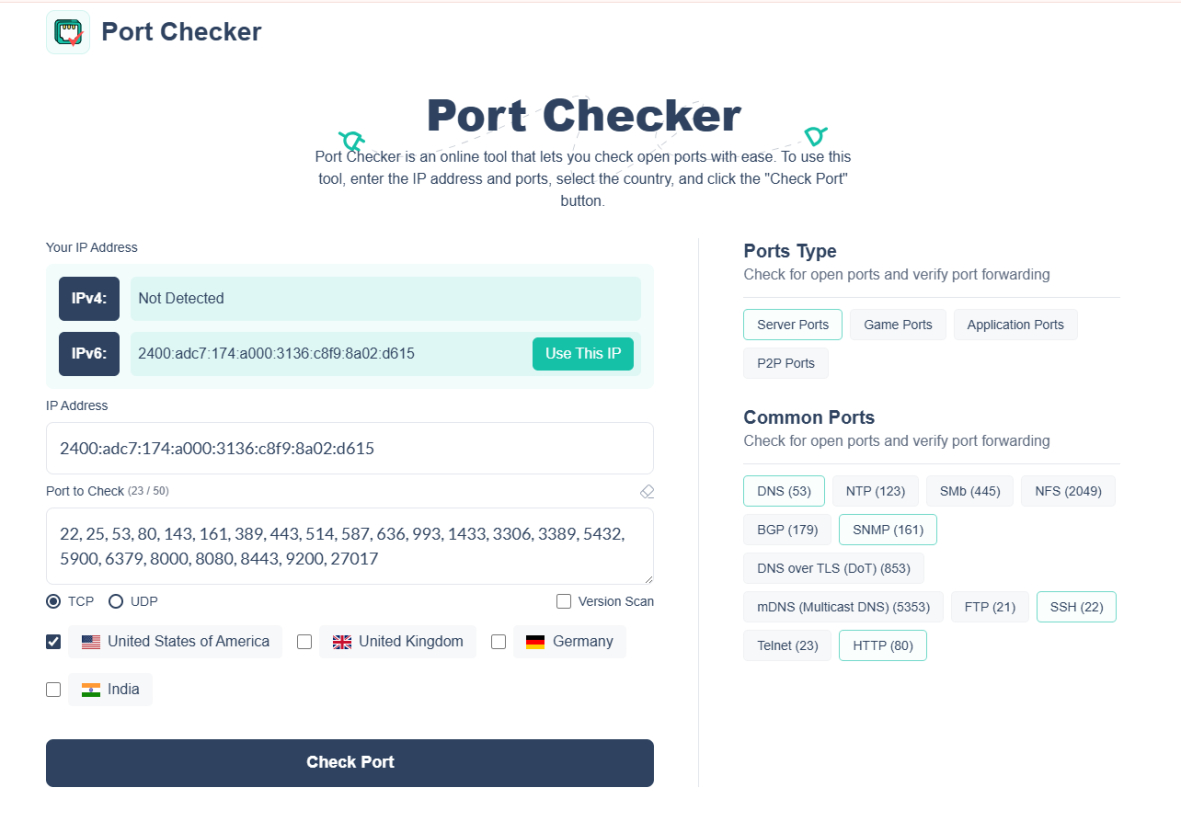Enable the Version Scan checkbox

(563, 602)
